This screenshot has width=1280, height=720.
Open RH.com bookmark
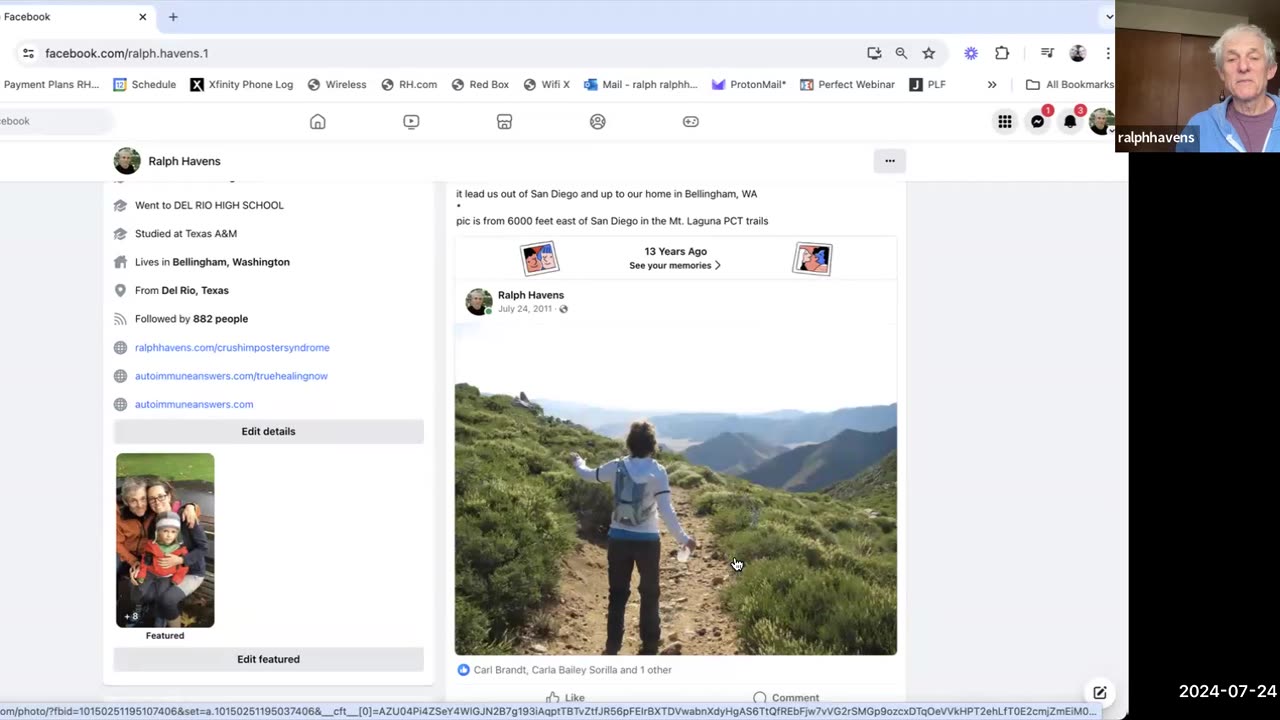(408, 85)
